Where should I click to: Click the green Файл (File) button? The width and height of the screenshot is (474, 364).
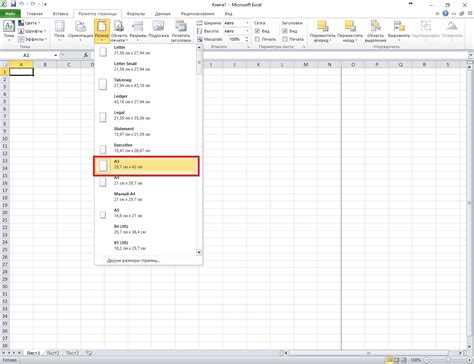10,14
